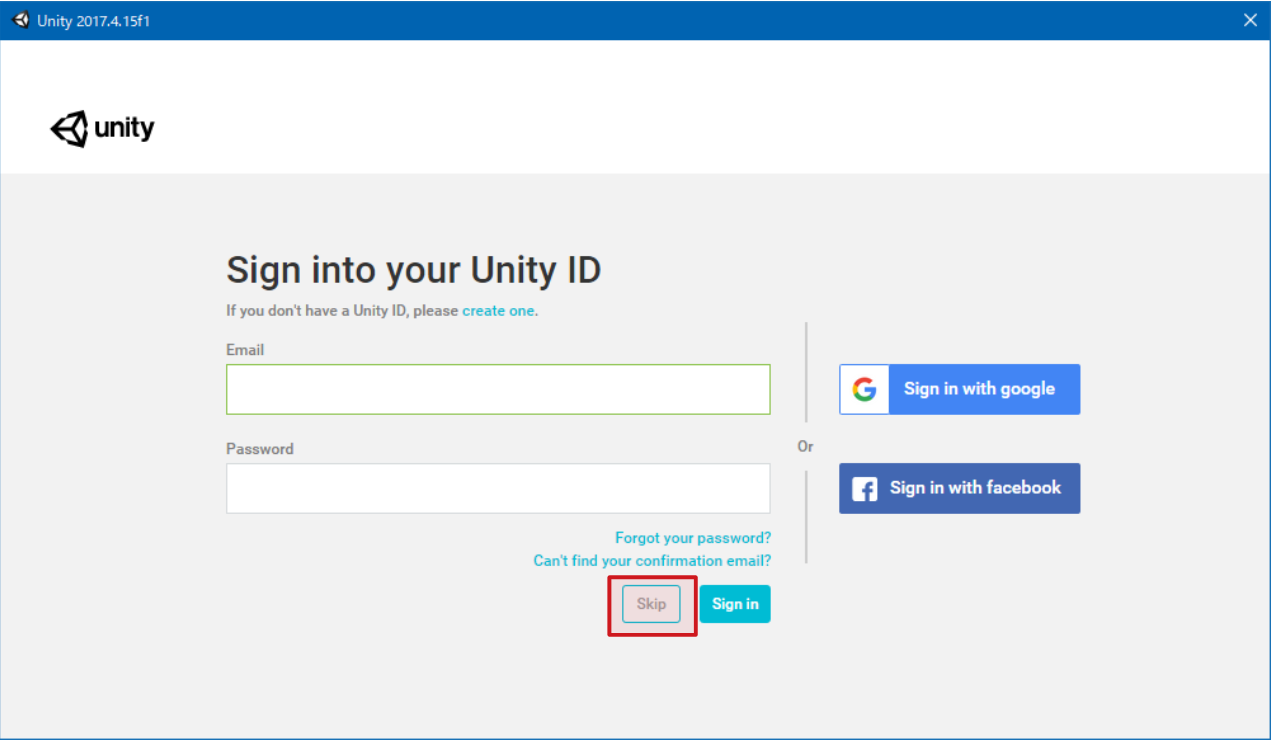Click the Email field label
The image size is (1273, 742).
coord(245,350)
